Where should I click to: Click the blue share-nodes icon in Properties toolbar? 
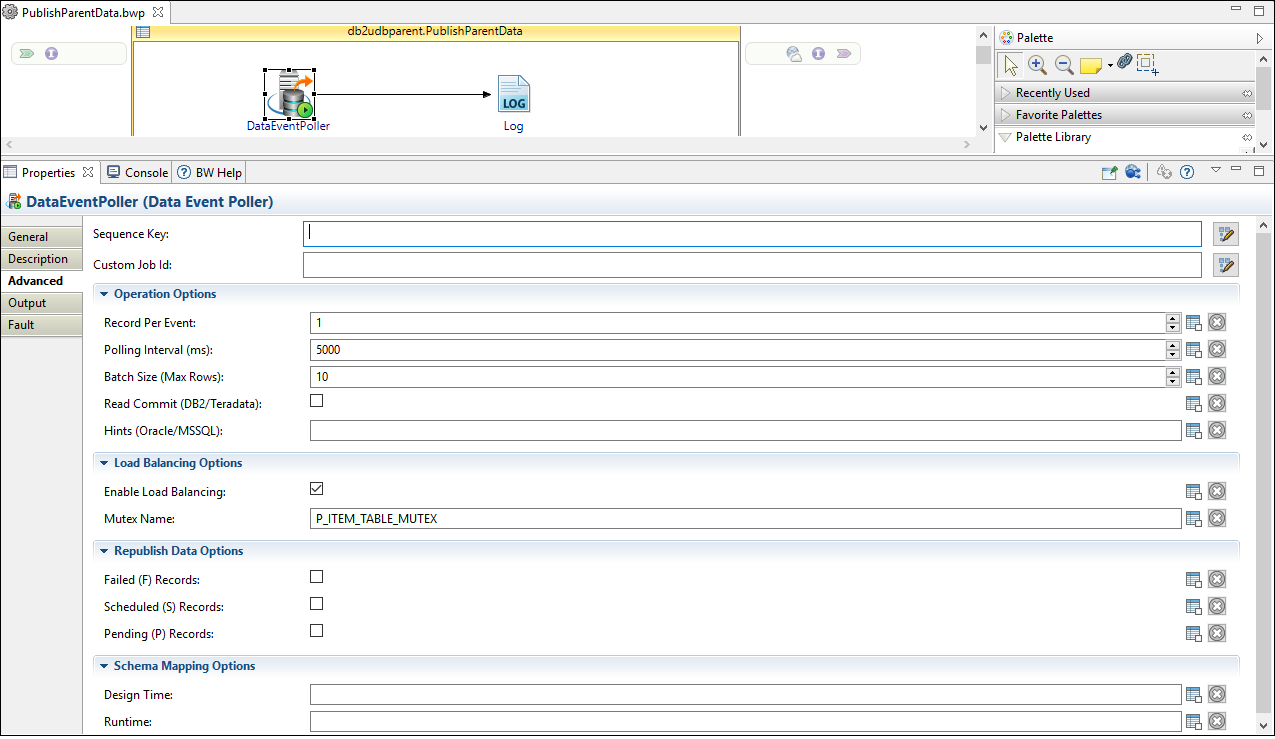pyautogui.click(x=1133, y=172)
